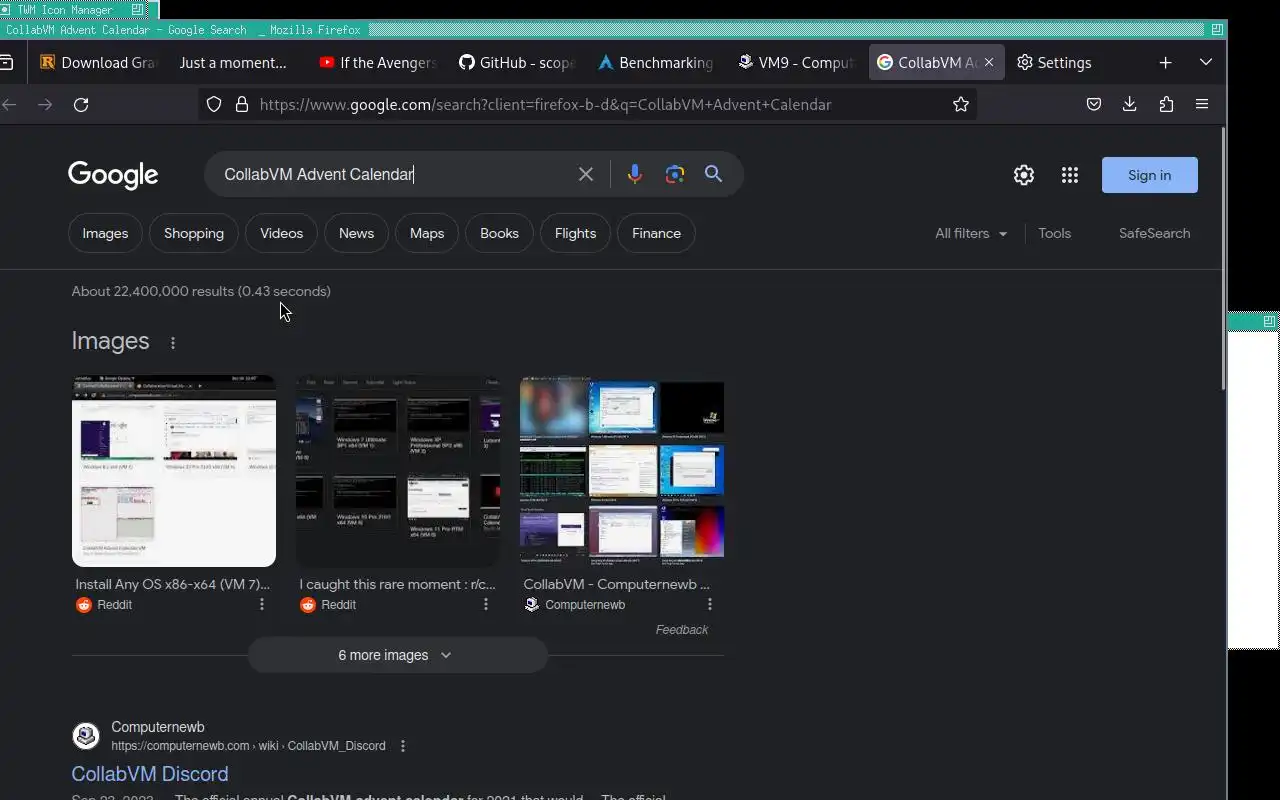This screenshot has height=800, width=1280.
Task: Open the CollabVM Discord result link
Action: point(150,774)
